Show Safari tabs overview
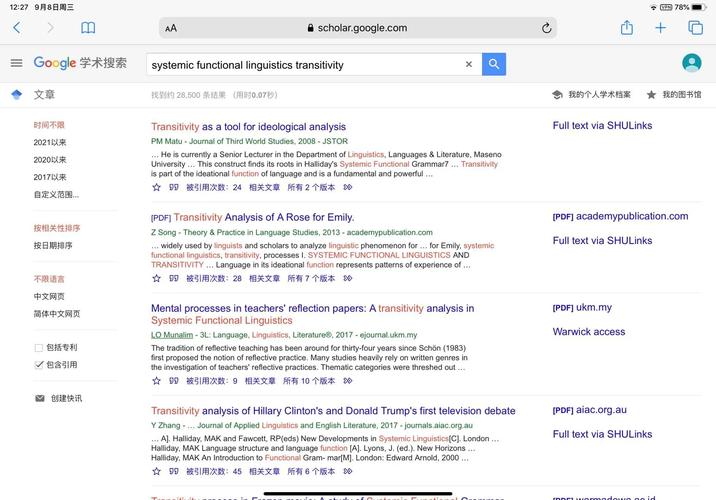Image resolution: width=716 pixels, height=500 pixels. tap(695, 28)
